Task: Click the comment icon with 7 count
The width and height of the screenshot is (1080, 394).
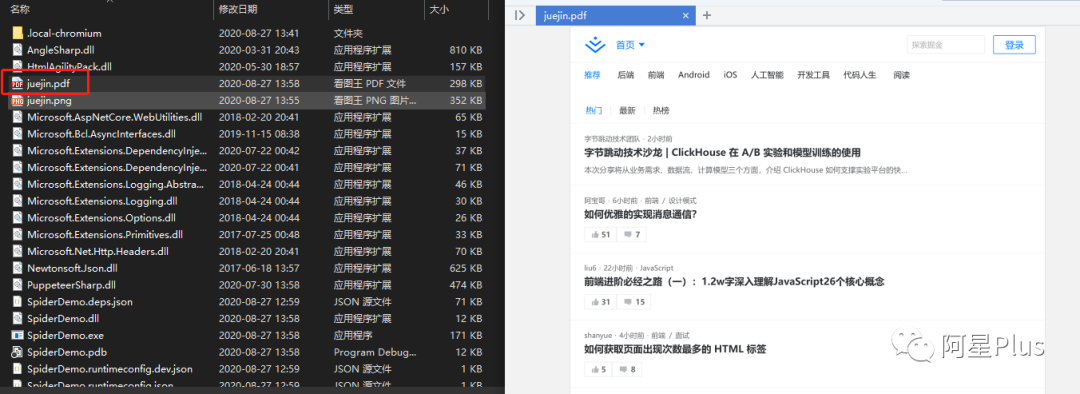Action: [627, 235]
